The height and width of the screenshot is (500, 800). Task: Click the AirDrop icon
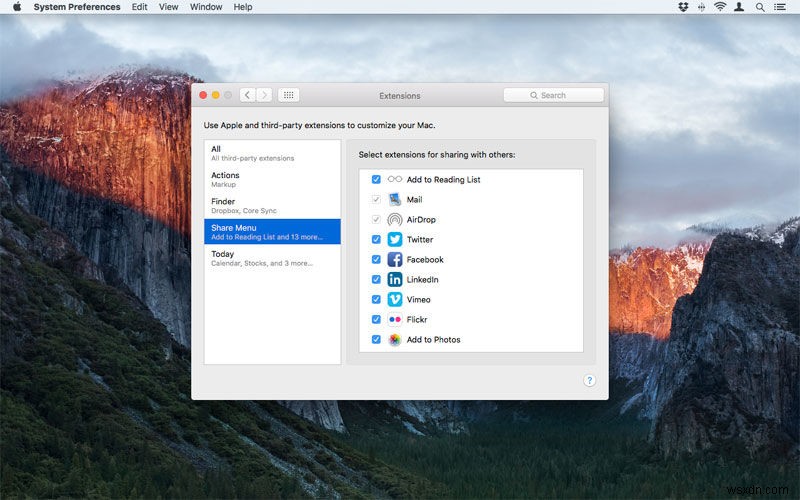click(395, 220)
